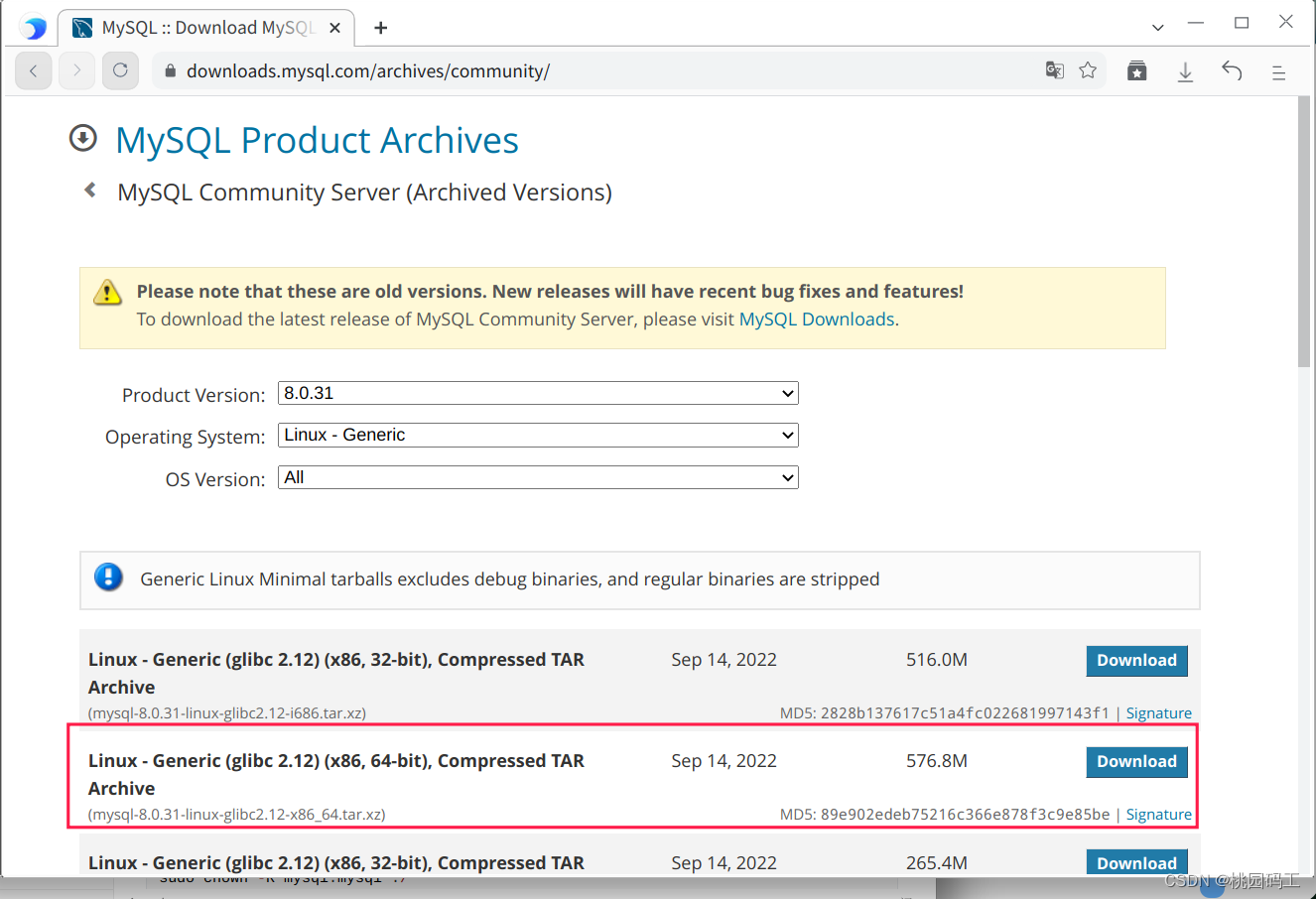Bookmark this page with the star icon

point(1088,70)
